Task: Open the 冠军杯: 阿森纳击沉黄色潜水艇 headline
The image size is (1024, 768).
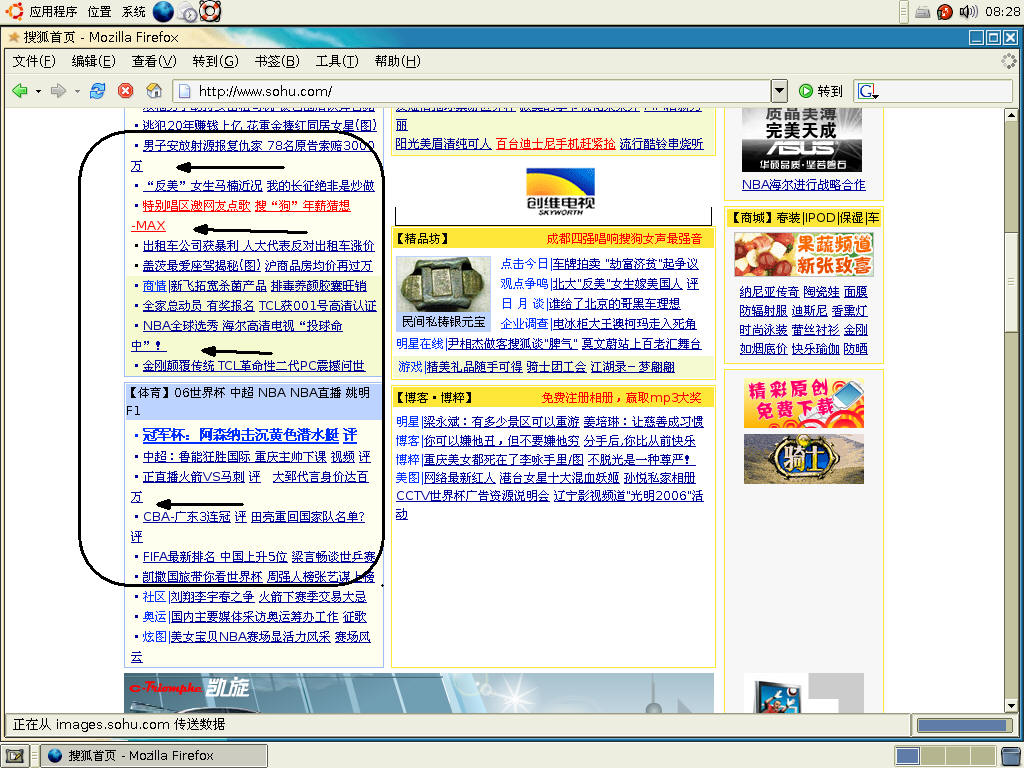Action: tap(240, 436)
